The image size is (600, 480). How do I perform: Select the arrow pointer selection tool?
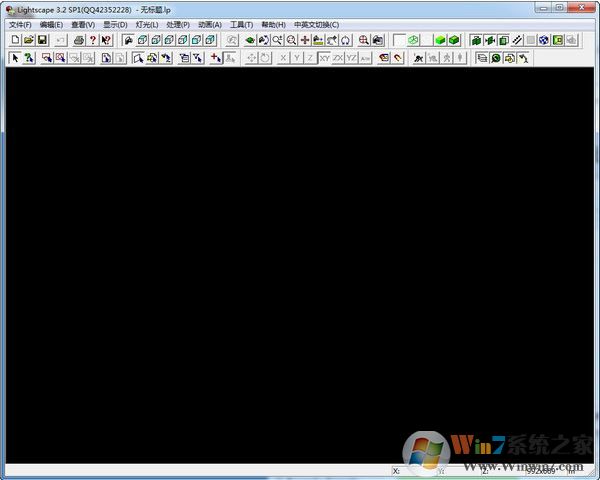(x=15, y=58)
